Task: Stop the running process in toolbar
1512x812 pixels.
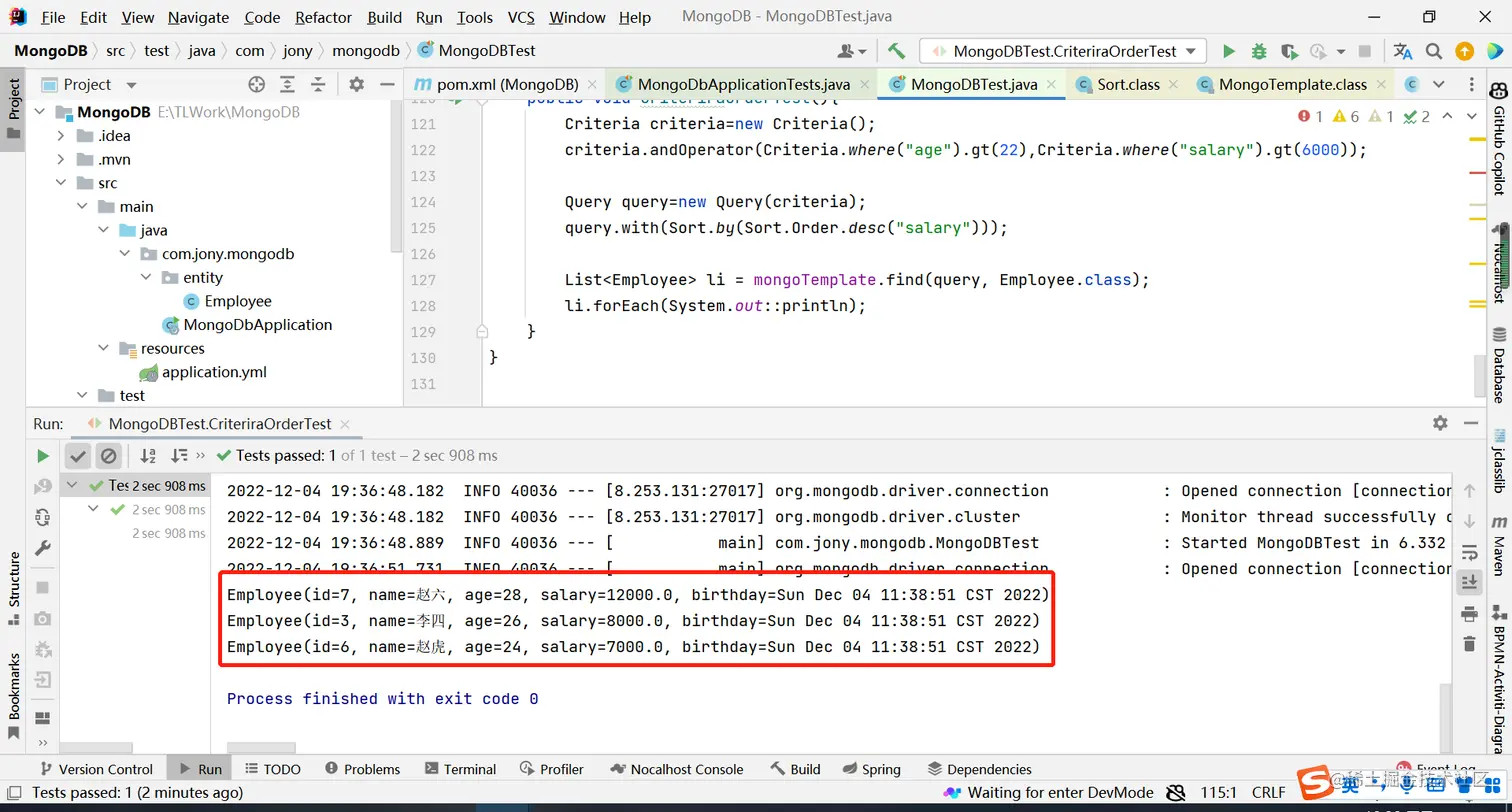Action: tap(1365, 51)
